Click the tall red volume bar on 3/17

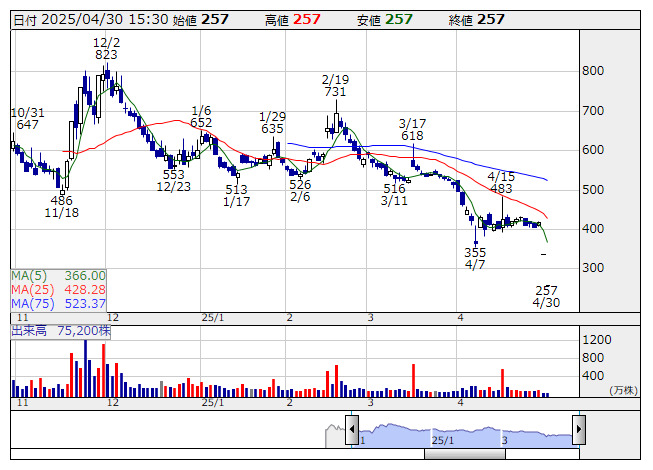pos(414,380)
